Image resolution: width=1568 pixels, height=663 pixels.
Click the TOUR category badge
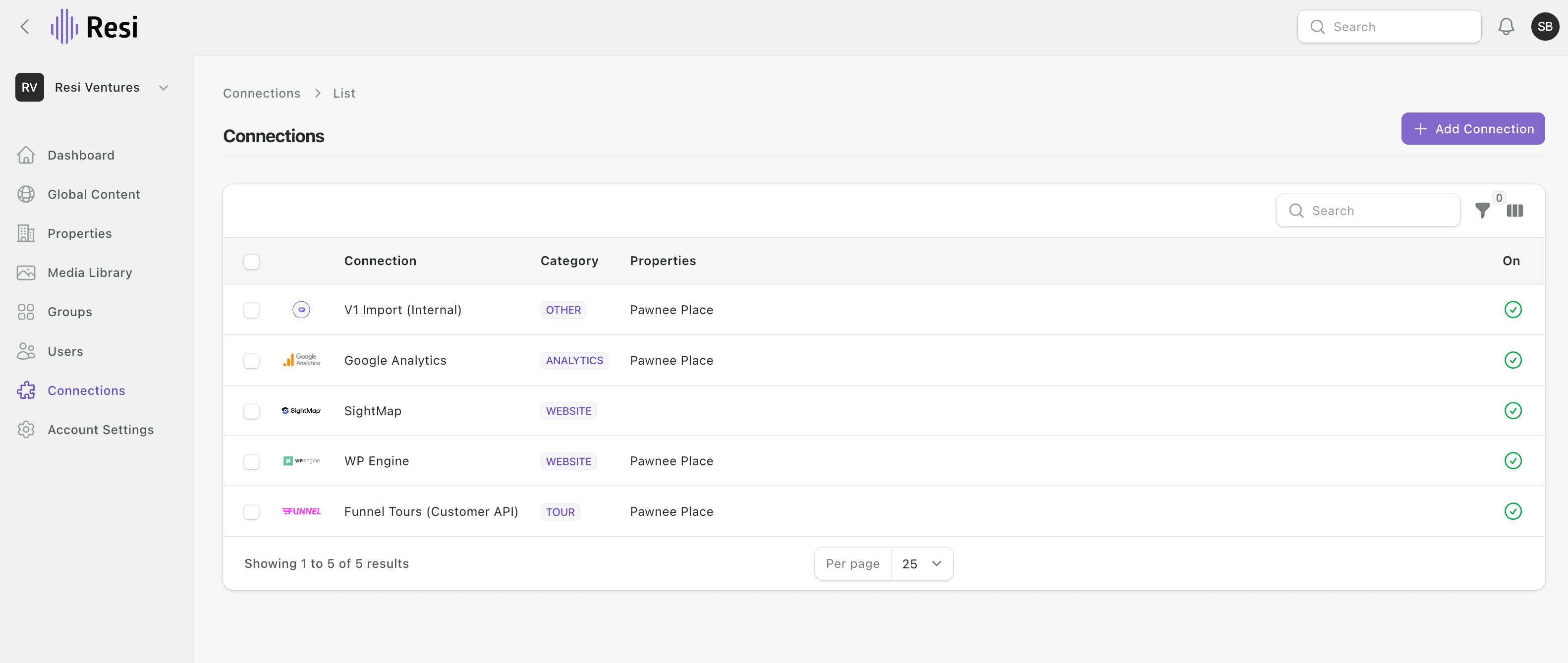tap(560, 513)
